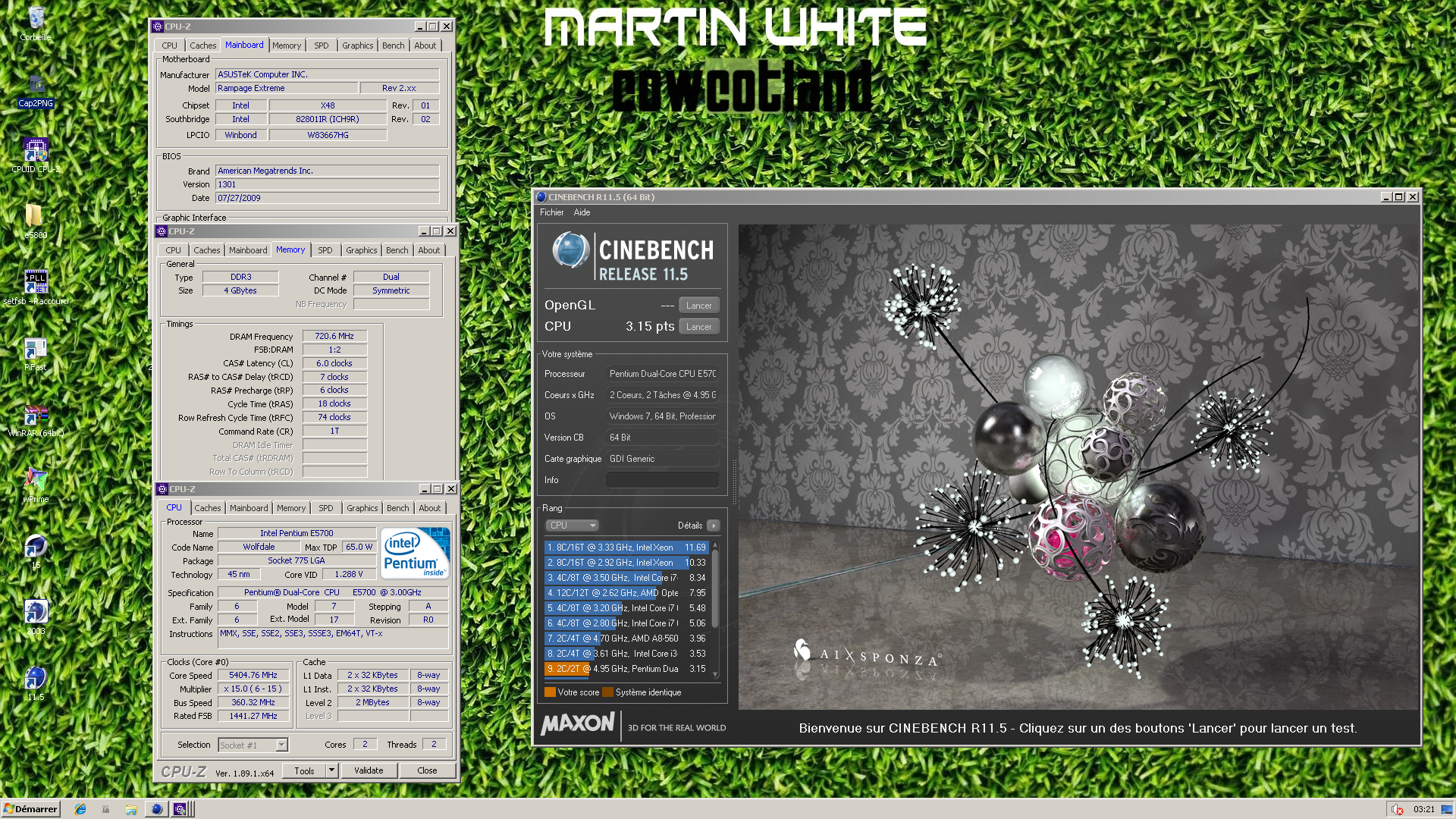The width and height of the screenshot is (1456, 819).
Task: Select CPU tab in top CPU-Z window
Action: tap(169, 45)
